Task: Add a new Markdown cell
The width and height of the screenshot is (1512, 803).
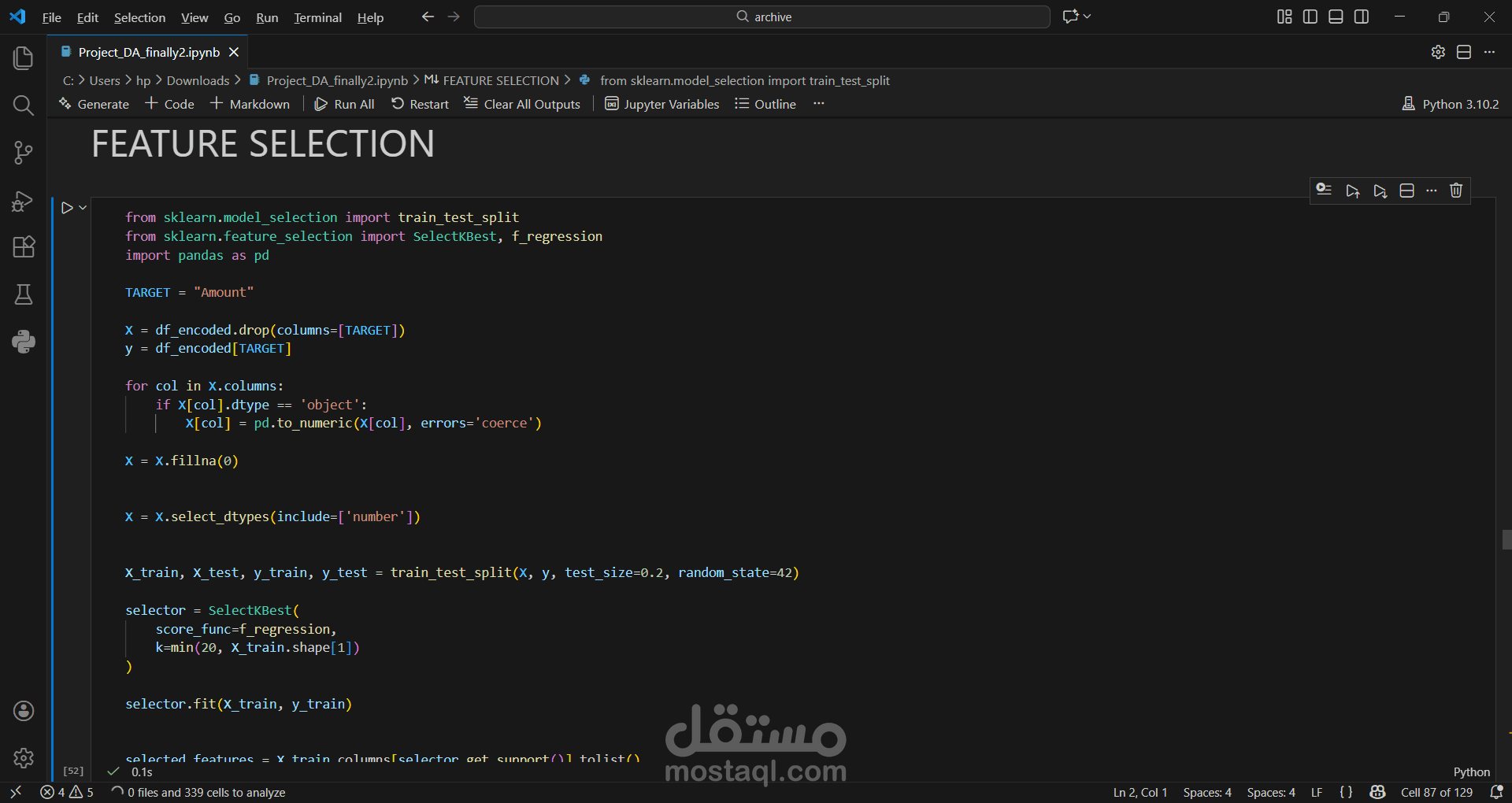Action: [x=250, y=104]
